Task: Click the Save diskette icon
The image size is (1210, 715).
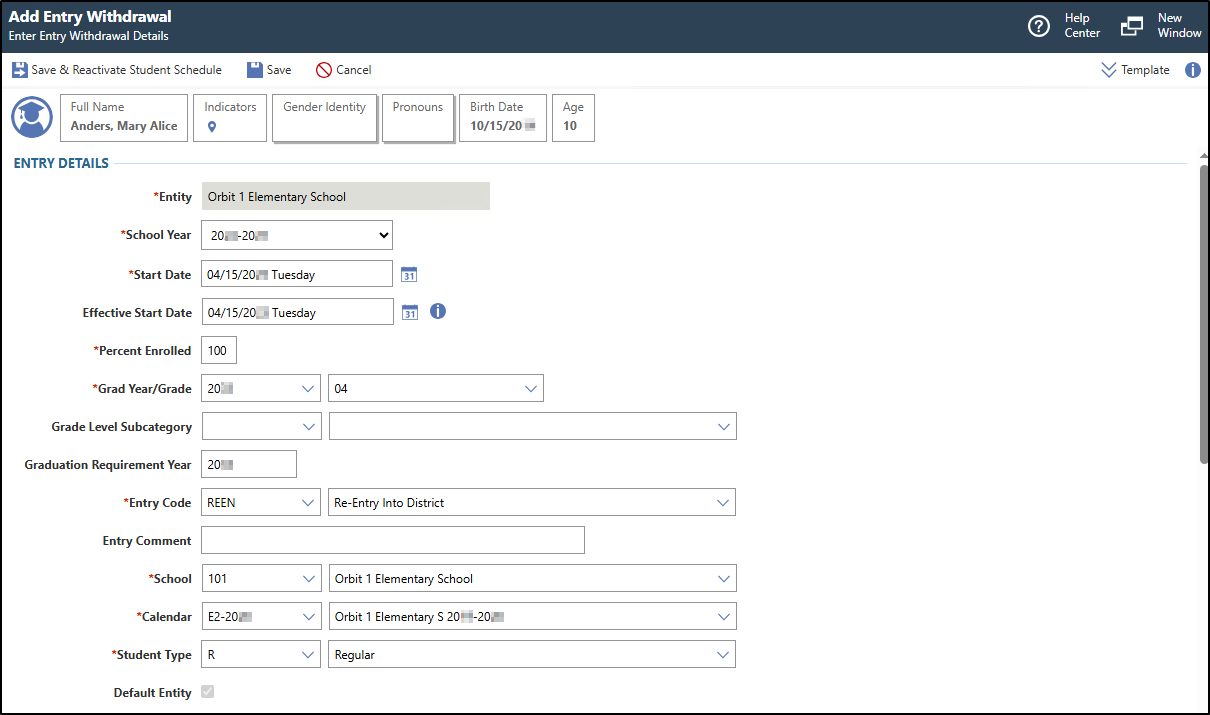Action: click(254, 69)
